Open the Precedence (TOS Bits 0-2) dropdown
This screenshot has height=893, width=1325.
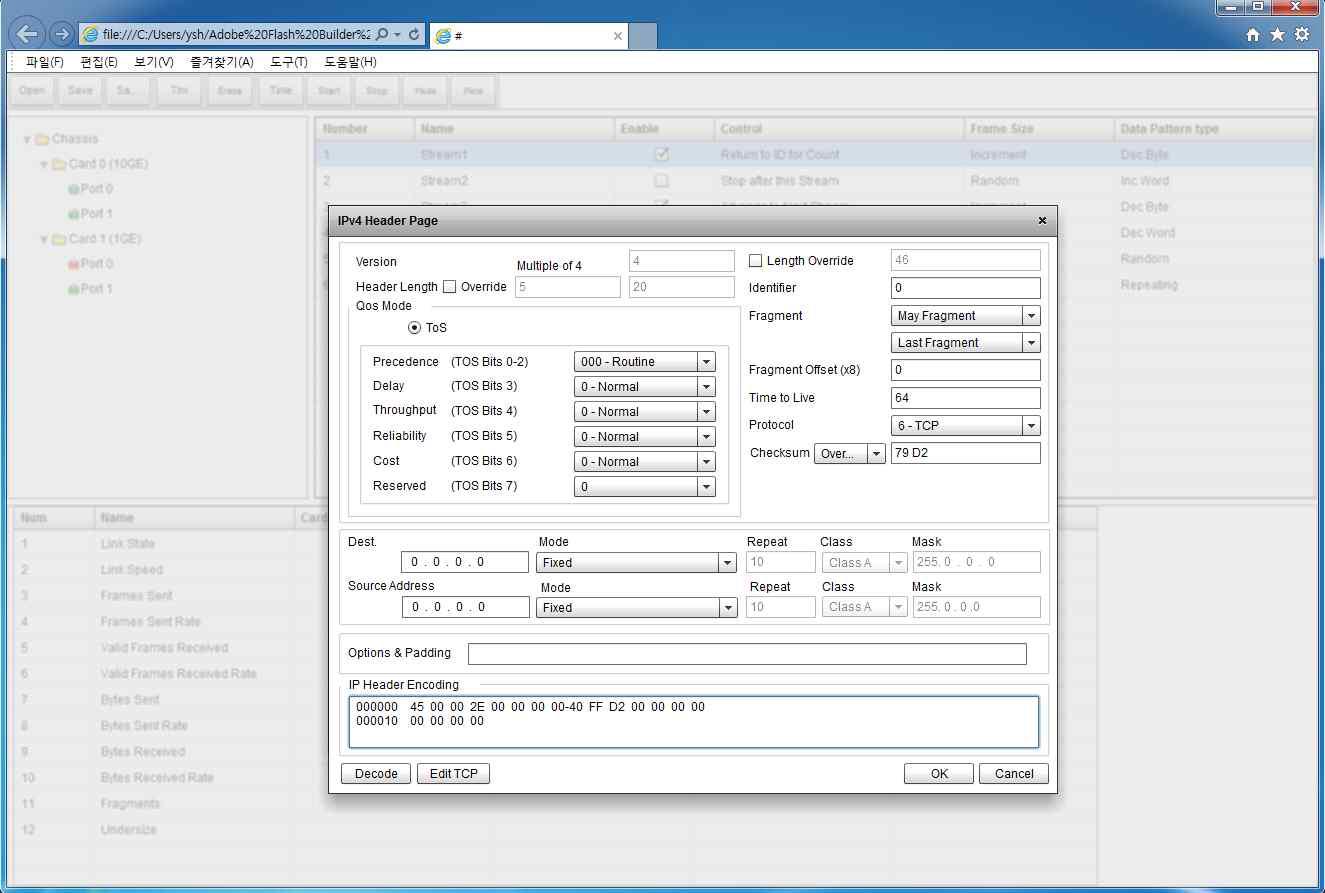(x=645, y=362)
